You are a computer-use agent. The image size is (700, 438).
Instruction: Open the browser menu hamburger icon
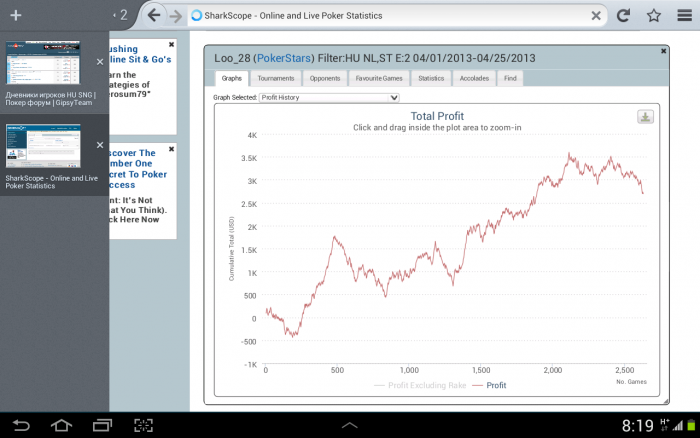pos(684,16)
